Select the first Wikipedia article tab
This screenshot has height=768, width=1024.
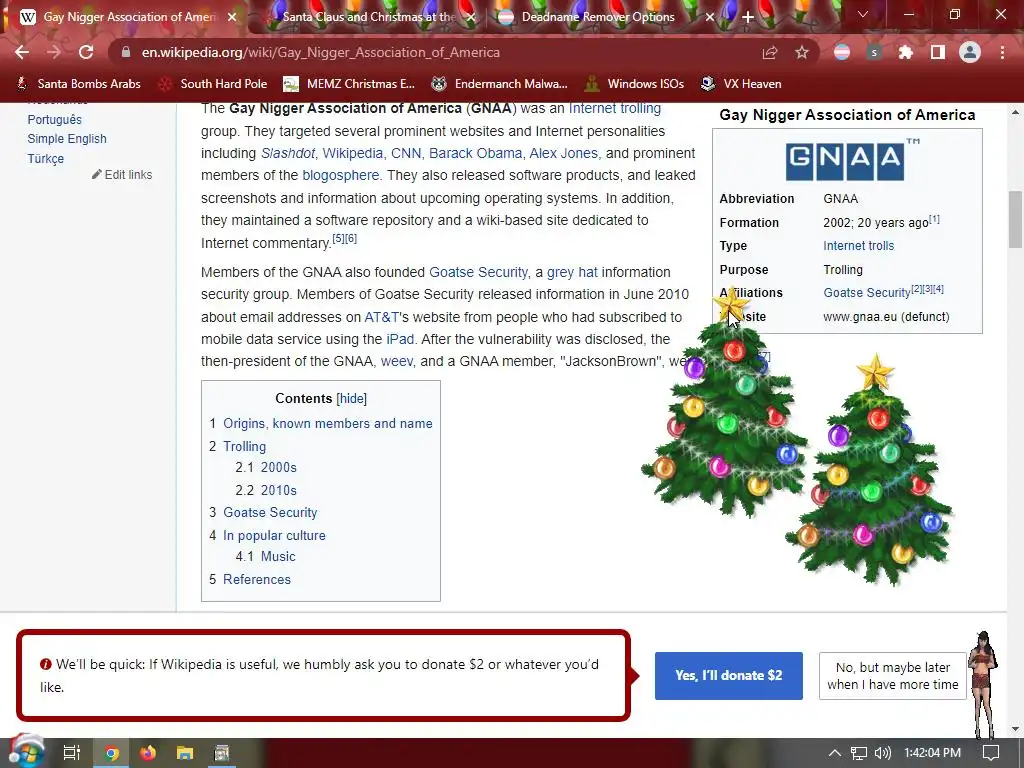coord(129,17)
